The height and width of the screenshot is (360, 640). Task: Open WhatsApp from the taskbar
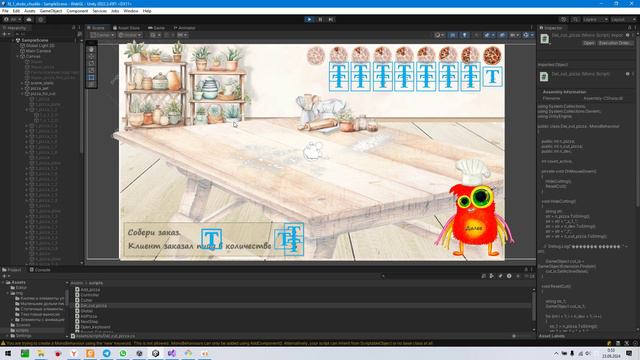point(123,353)
